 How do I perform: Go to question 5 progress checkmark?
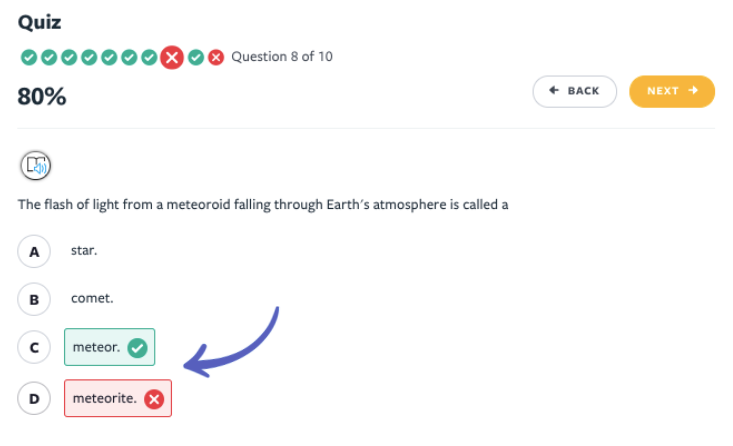coord(109,57)
